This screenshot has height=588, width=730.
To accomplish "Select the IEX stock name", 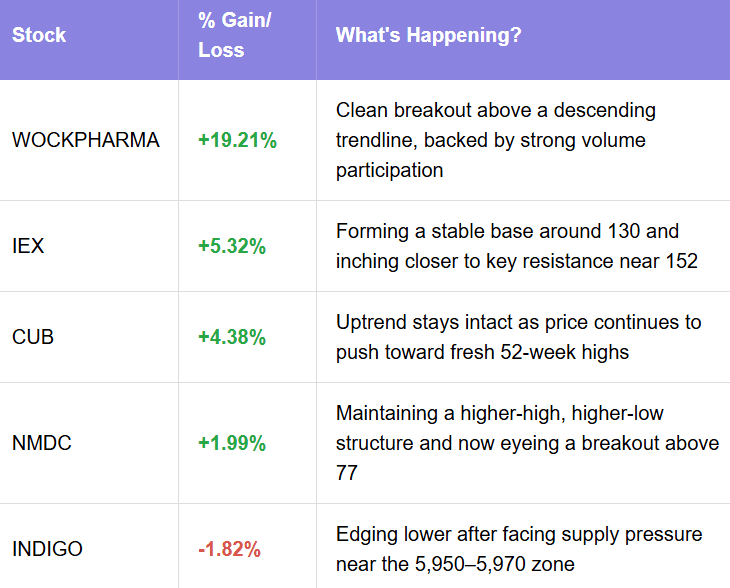I will coord(28,245).
